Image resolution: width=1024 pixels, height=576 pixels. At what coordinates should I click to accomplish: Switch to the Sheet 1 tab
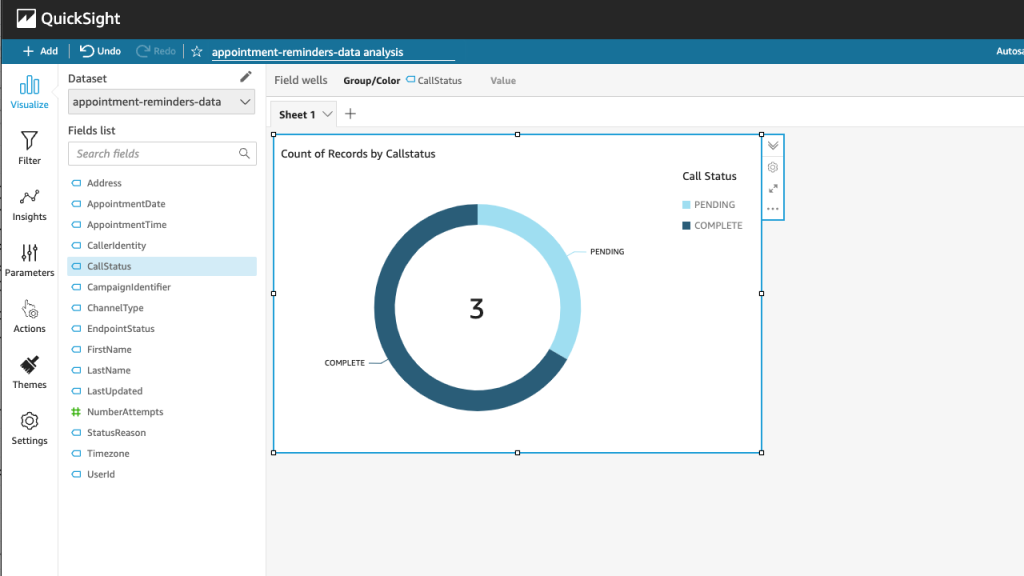[297, 114]
